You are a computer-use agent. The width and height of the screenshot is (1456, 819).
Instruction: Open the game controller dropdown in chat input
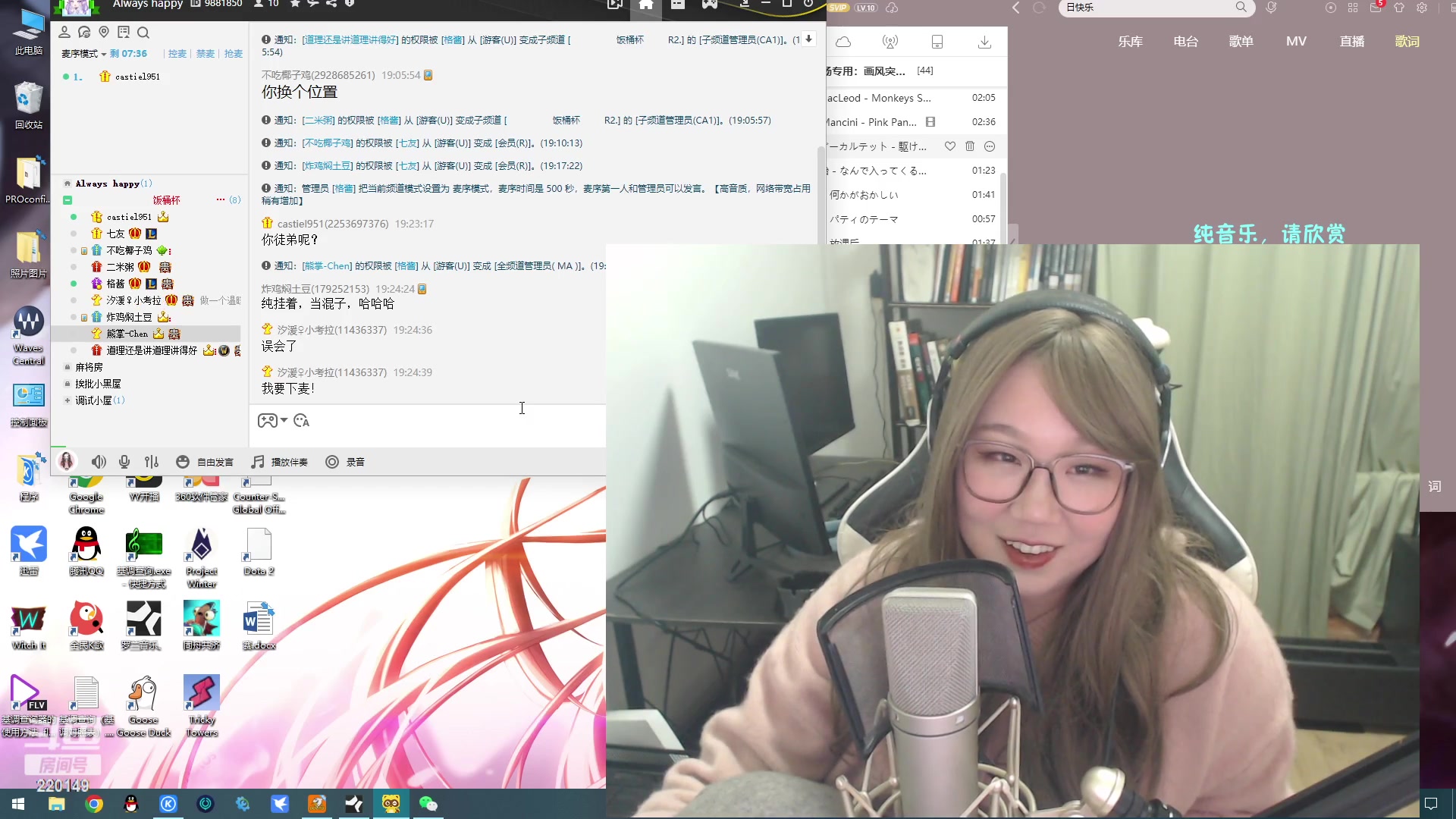272,421
